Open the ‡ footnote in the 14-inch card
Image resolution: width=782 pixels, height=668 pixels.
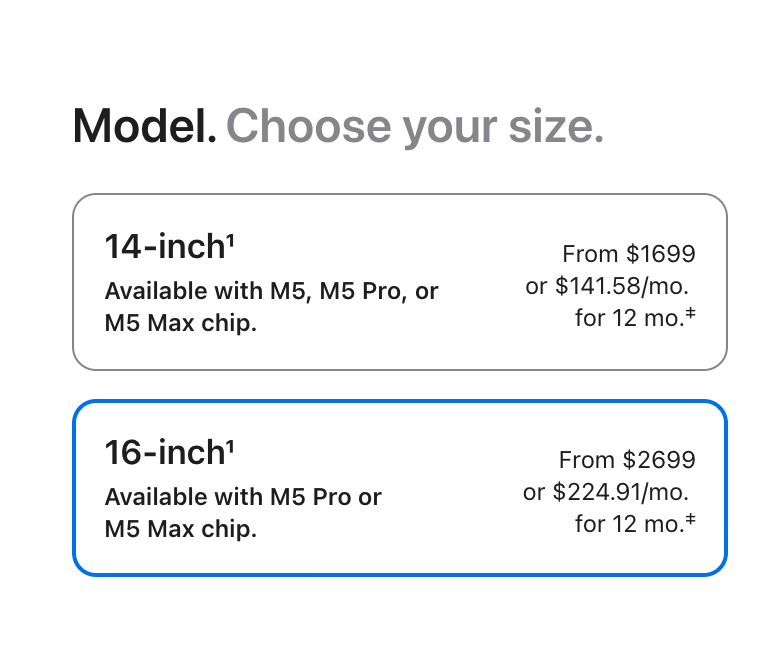pos(691,313)
